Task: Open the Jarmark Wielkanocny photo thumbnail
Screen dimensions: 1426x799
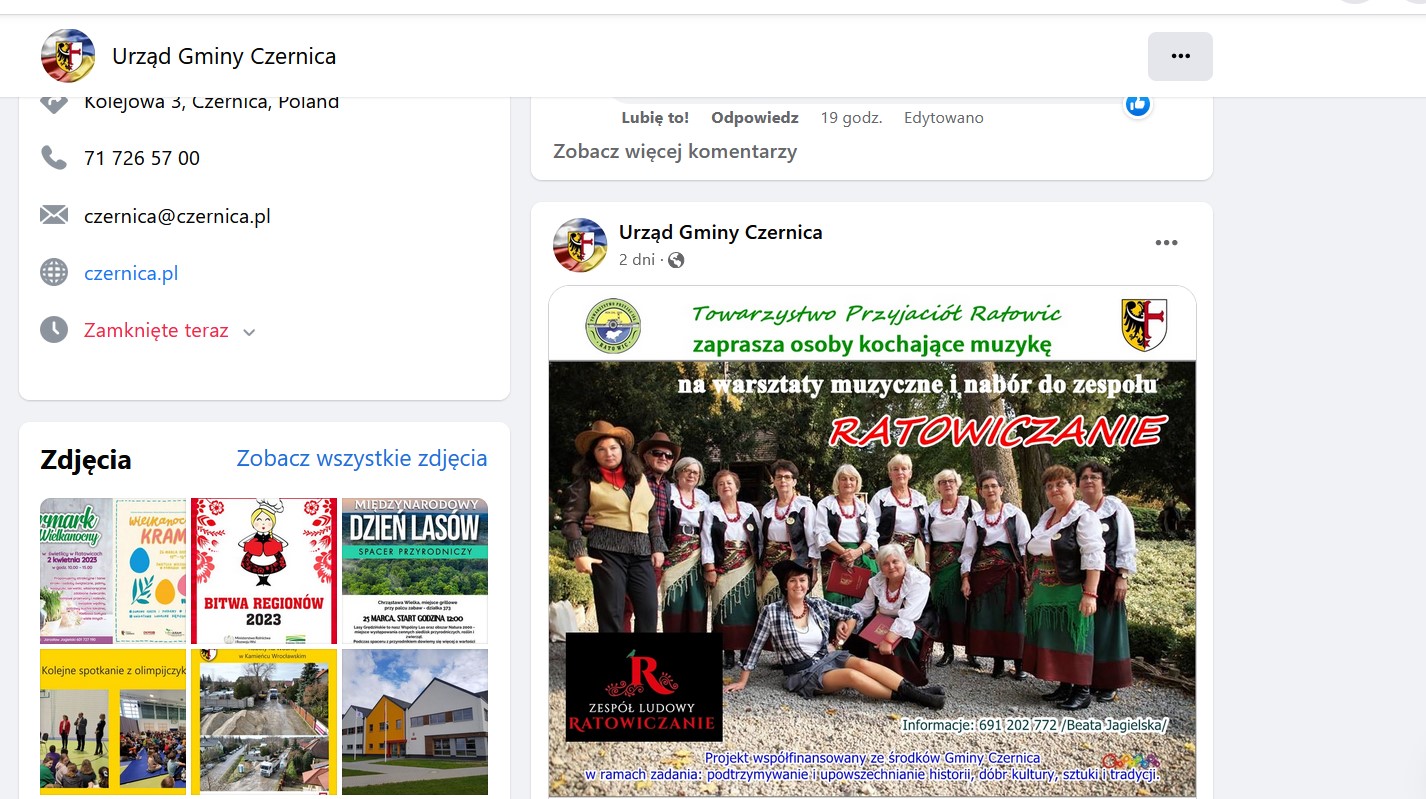Action: 113,571
